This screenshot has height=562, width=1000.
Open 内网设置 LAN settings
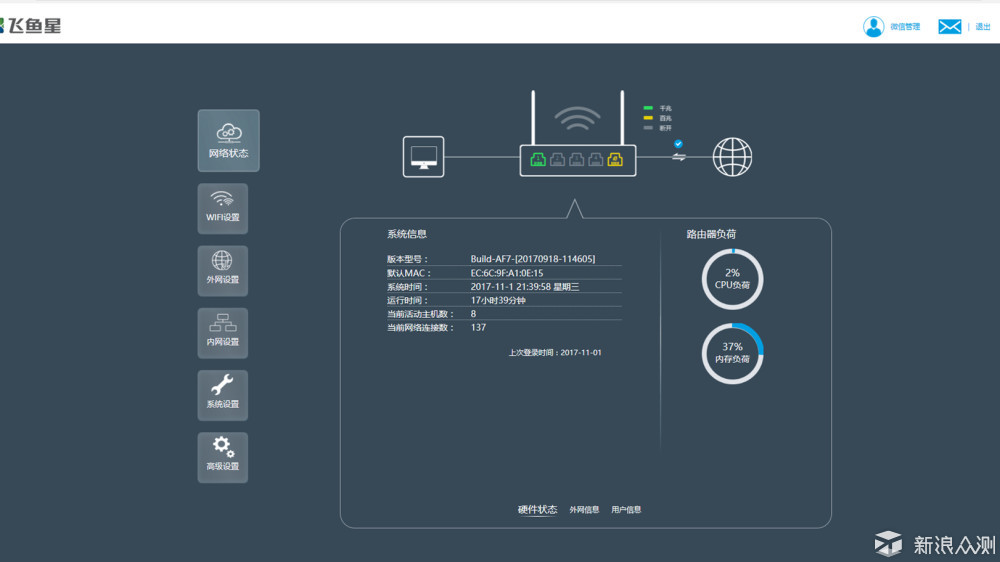[x=223, y=333]
